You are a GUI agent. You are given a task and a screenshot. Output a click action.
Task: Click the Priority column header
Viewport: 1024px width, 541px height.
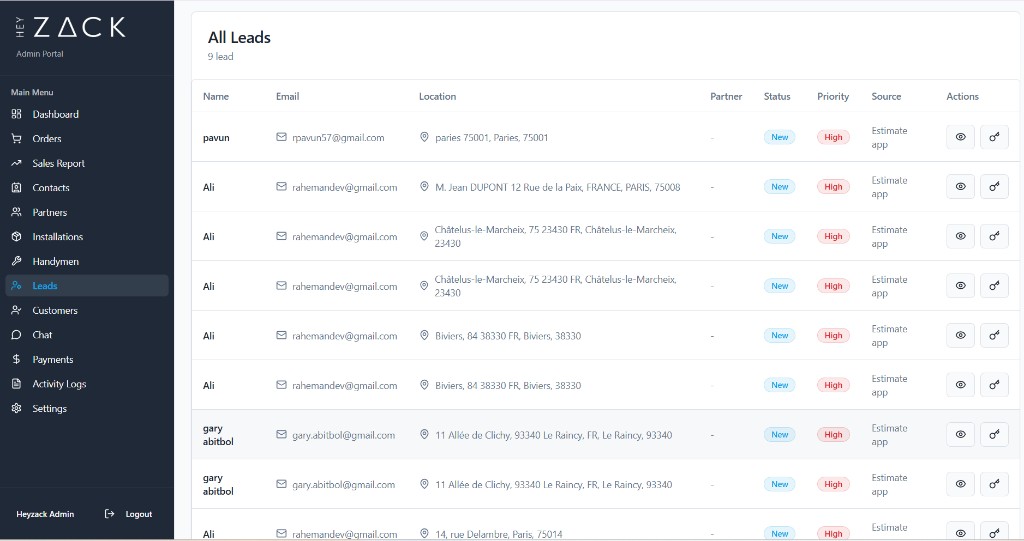coord(833,96)
